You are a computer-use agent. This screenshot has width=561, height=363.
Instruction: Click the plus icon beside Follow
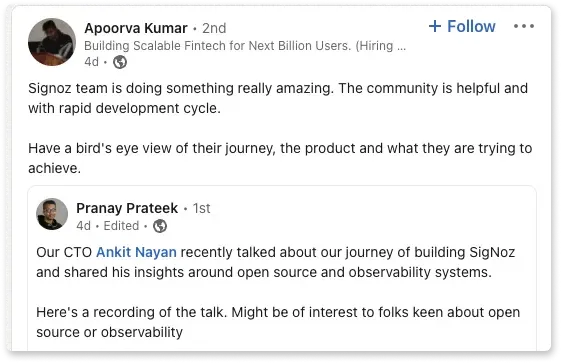click(435, 26)
